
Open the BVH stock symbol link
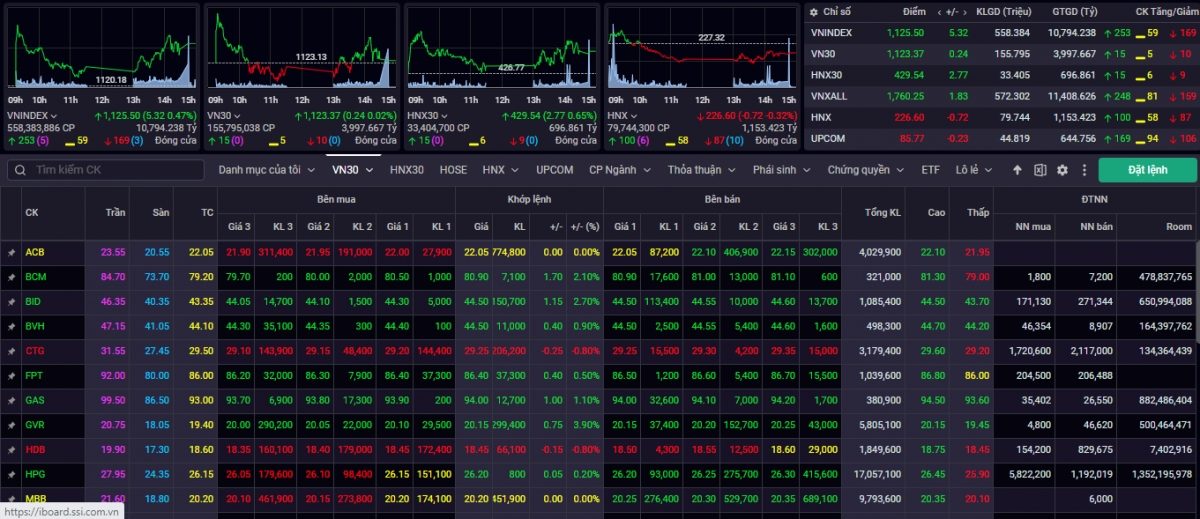(x=34, y=325)
